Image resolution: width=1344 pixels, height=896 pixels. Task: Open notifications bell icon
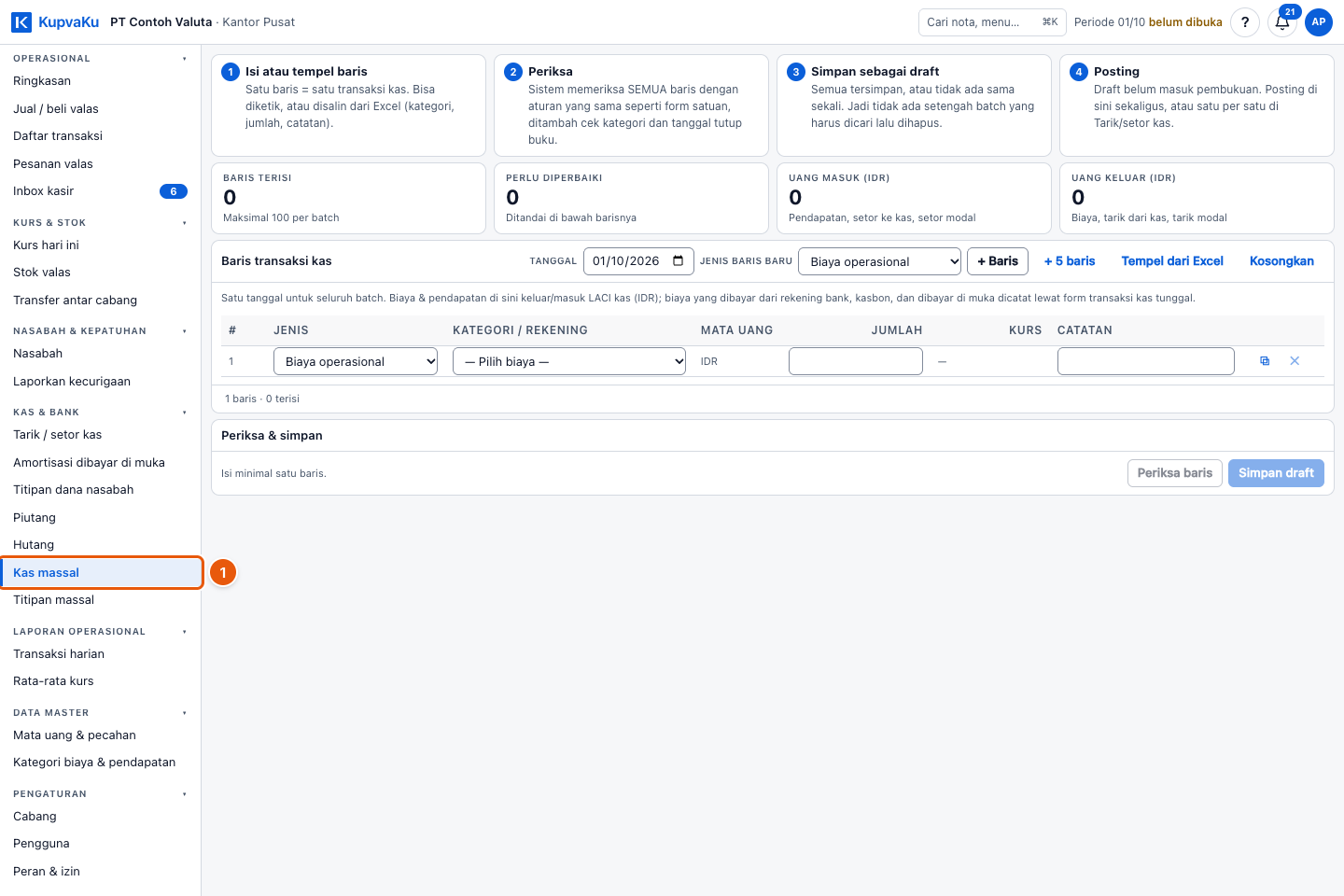(1282, 22)
